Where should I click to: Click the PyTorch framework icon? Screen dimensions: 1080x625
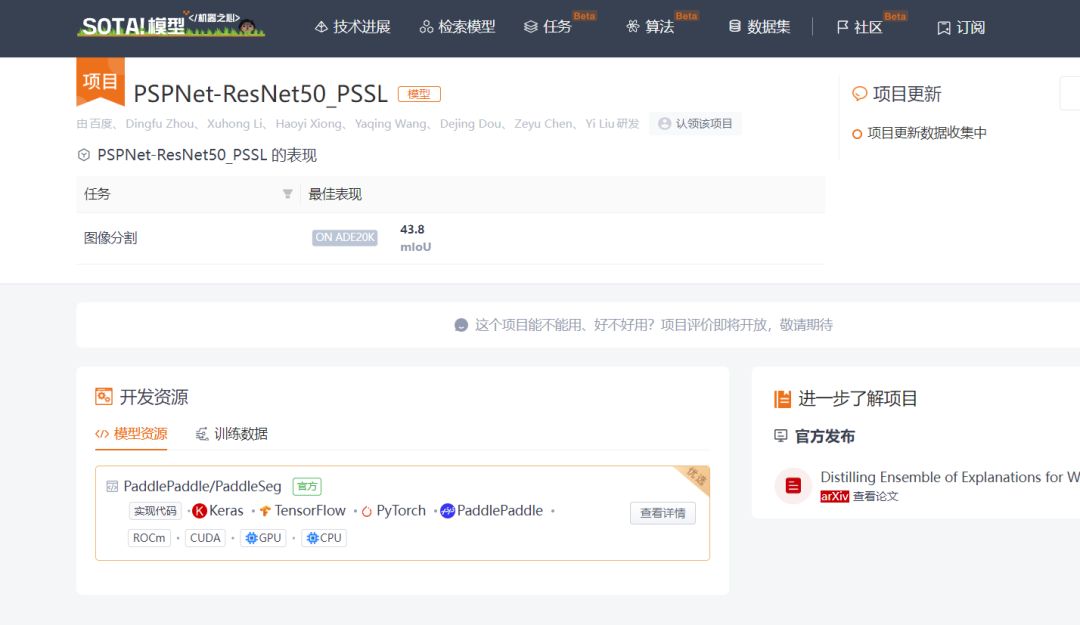(x=367, y=511)
